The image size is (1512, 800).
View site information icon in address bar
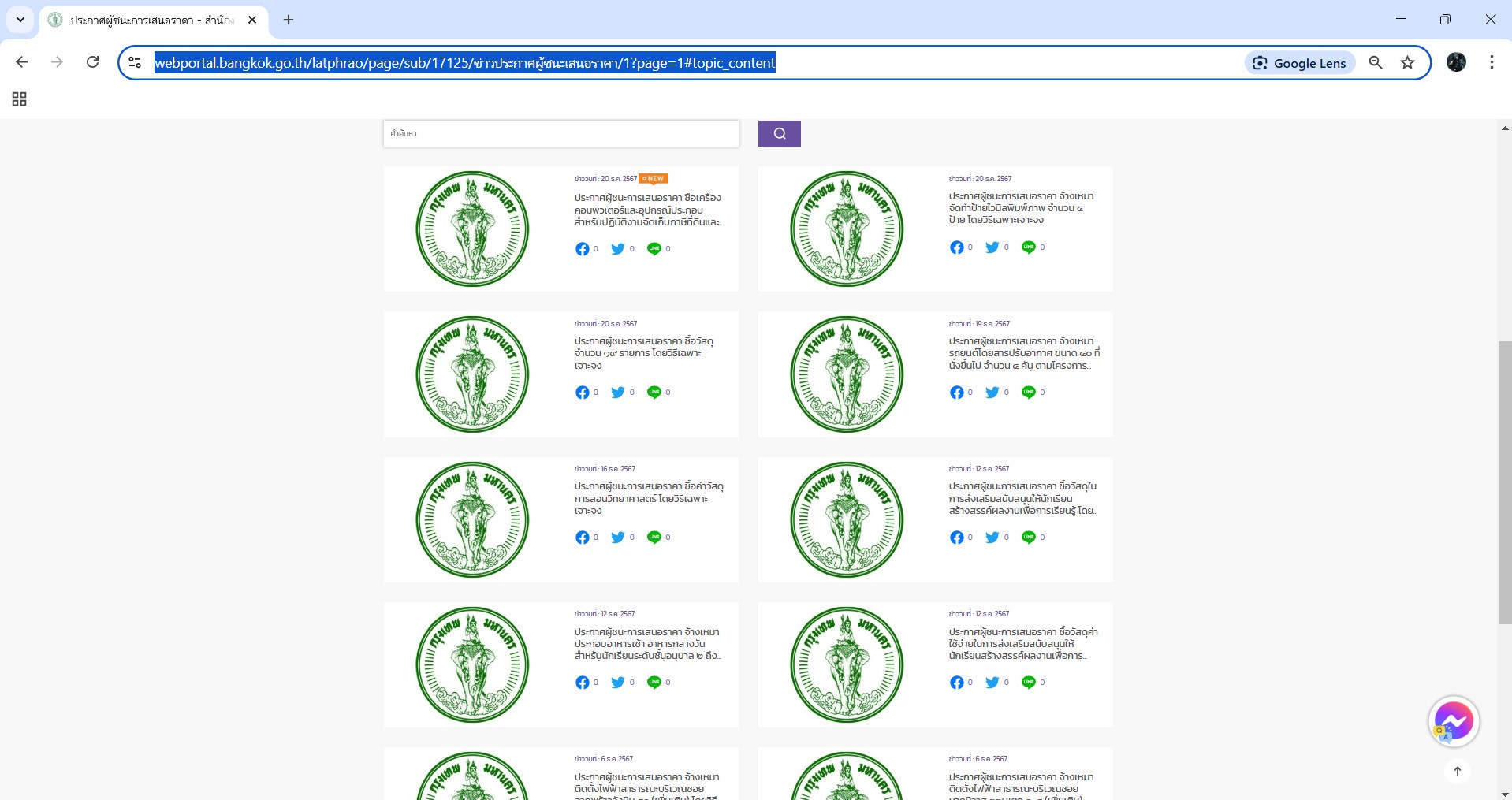tap(135, 63)
